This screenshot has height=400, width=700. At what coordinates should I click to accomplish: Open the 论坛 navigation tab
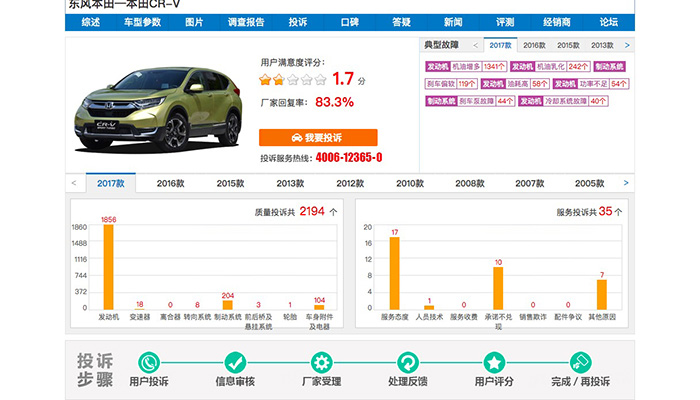608,22
